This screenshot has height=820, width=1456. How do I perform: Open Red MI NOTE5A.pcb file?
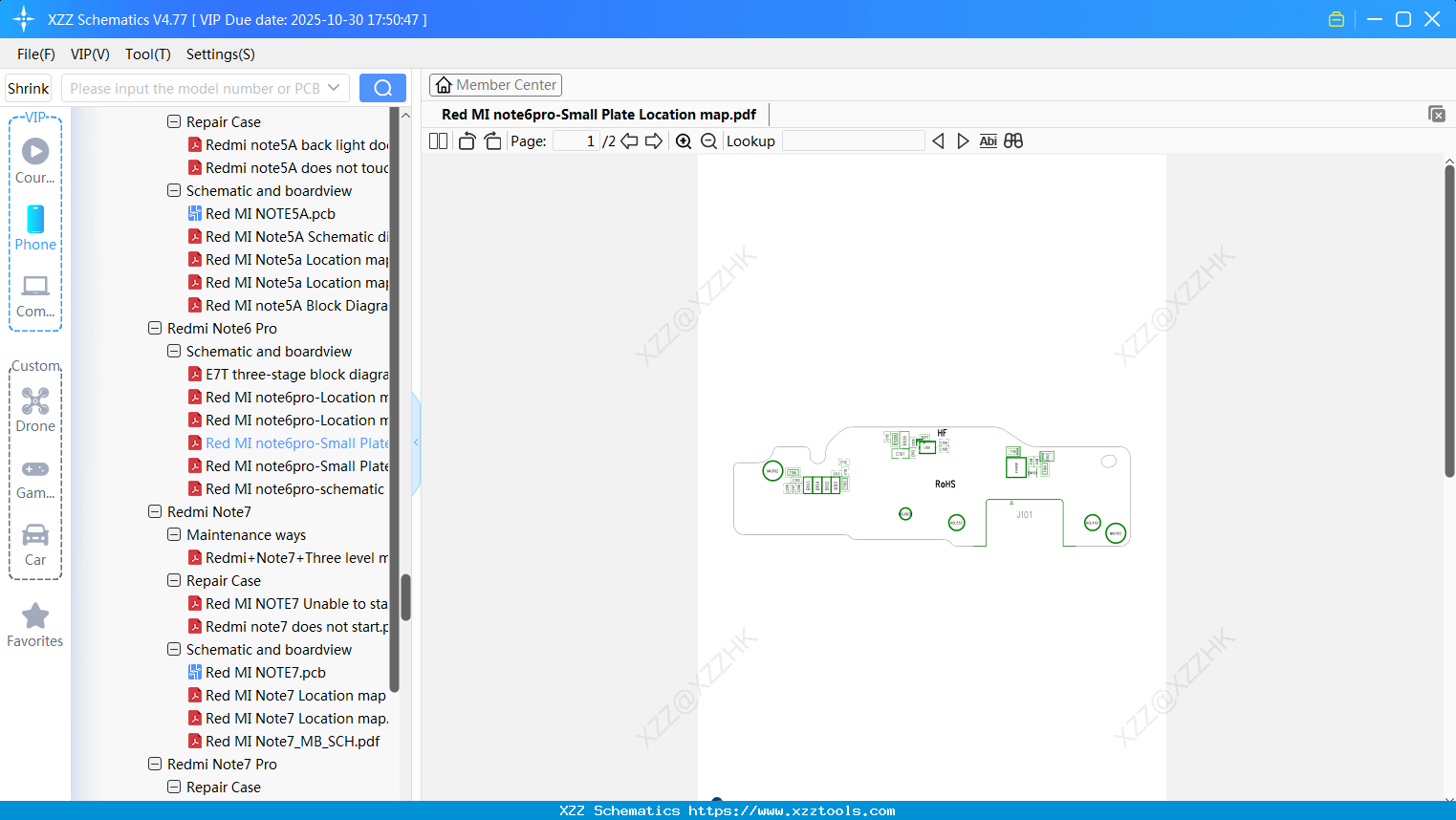[x=261, y=214]
